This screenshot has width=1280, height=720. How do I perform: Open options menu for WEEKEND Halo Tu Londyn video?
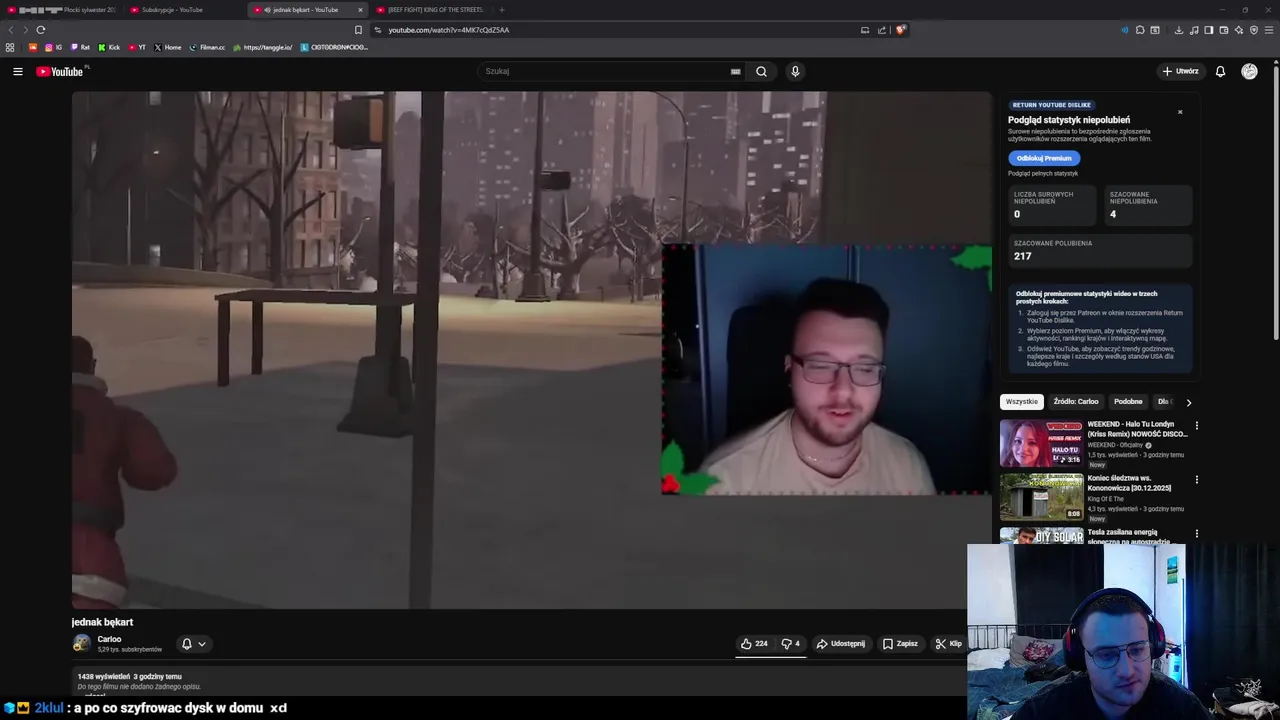[x=1196, y=426]
